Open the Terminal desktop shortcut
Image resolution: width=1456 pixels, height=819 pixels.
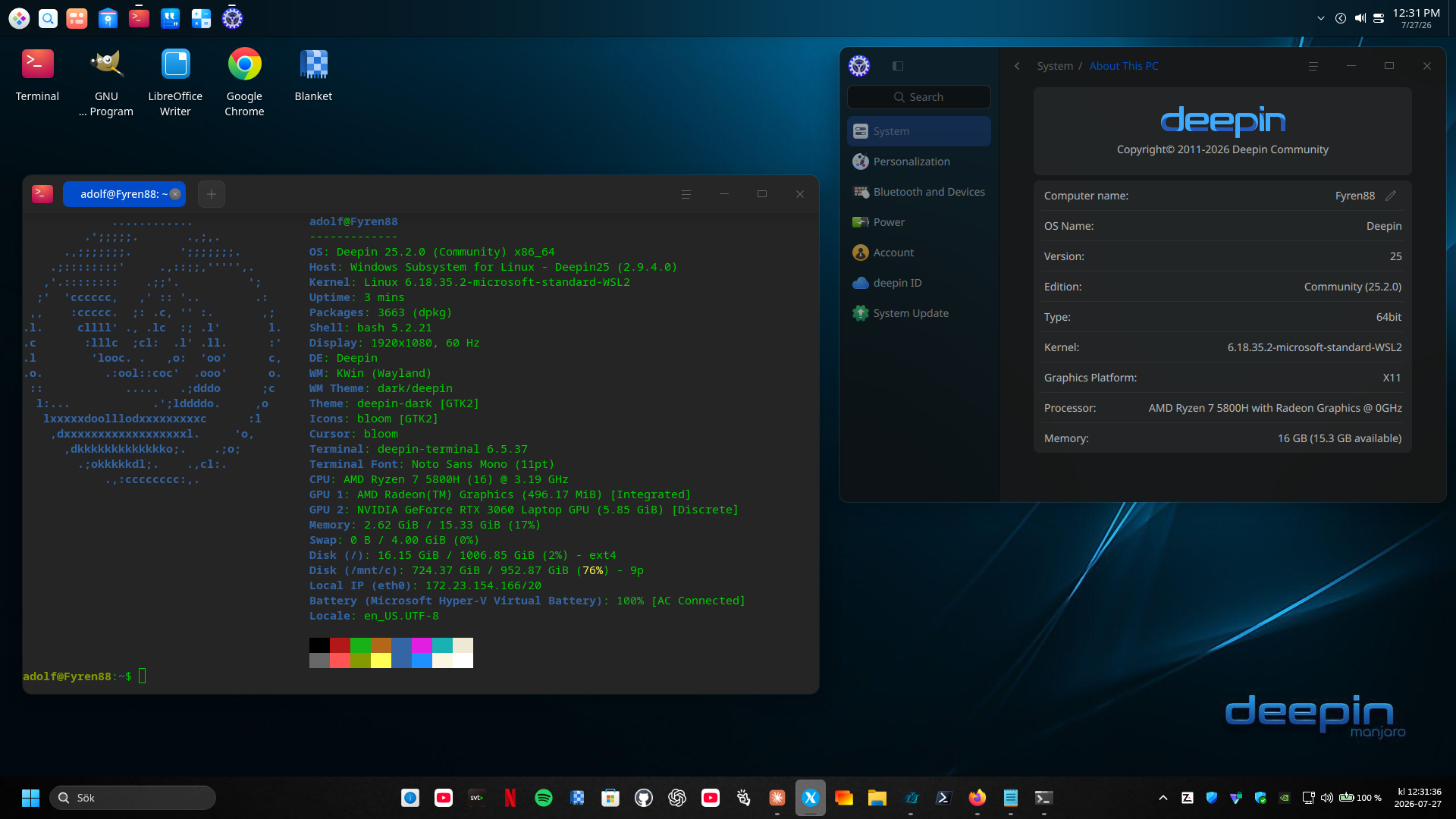37,76
